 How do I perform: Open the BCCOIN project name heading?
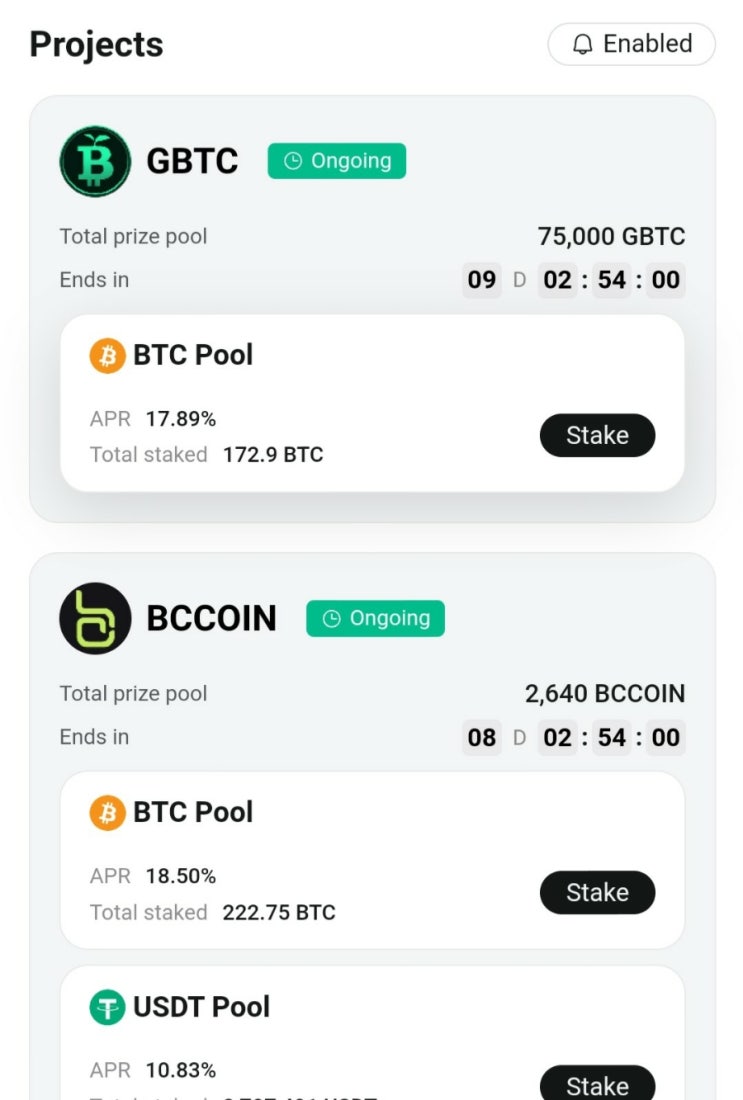pyautogui.click(x=211, y=618)
